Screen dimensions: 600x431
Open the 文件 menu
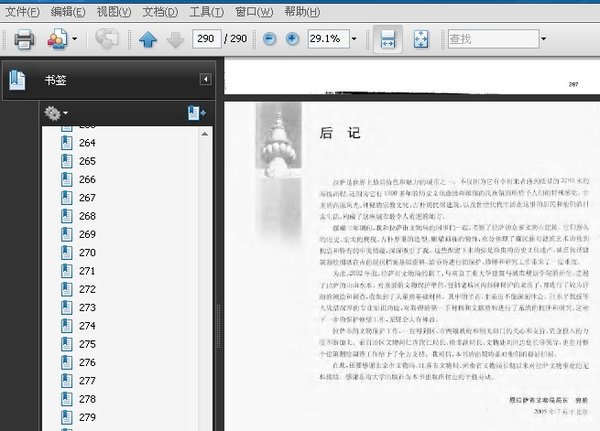point(22,11)
